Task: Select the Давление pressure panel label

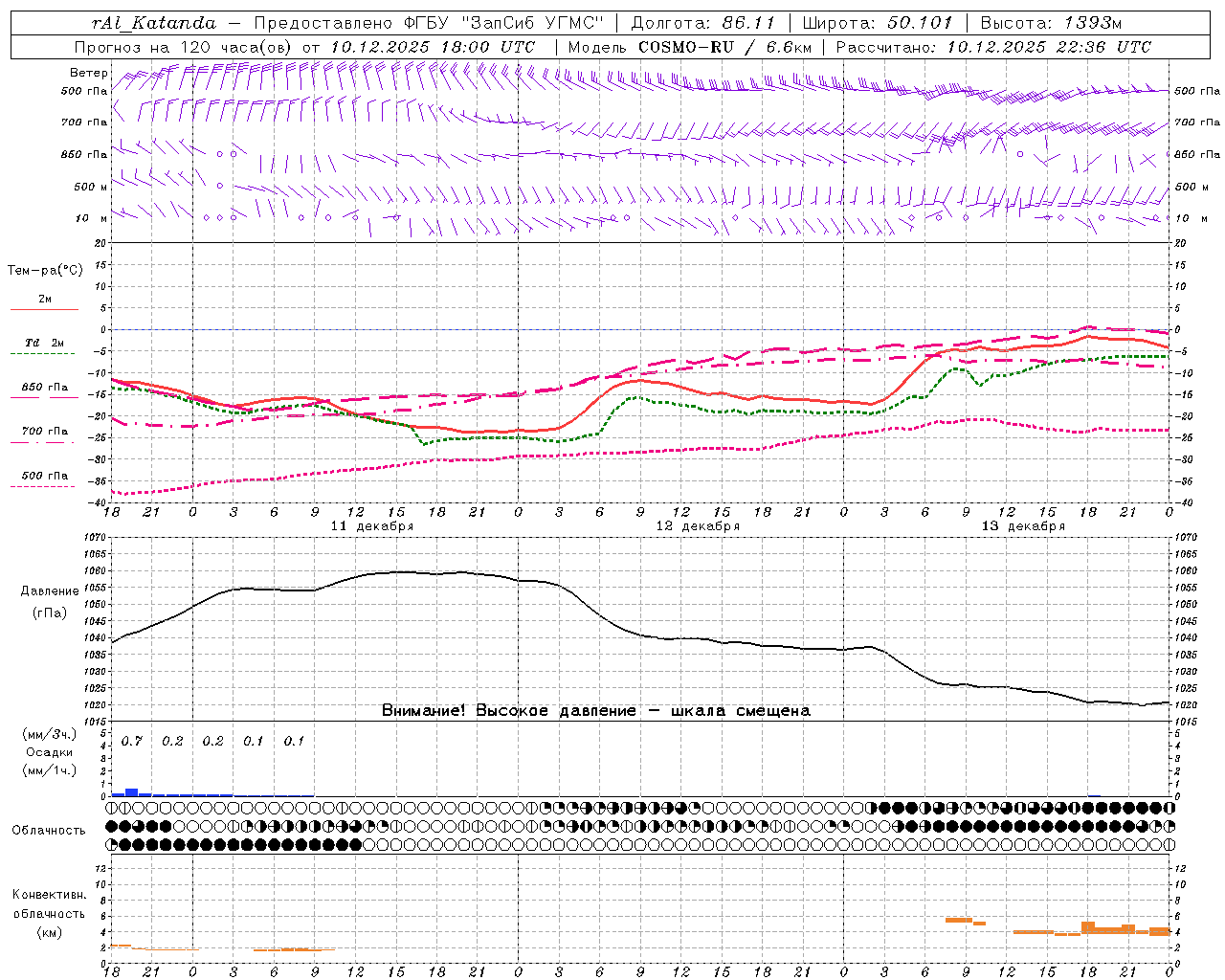Action: 49,591
